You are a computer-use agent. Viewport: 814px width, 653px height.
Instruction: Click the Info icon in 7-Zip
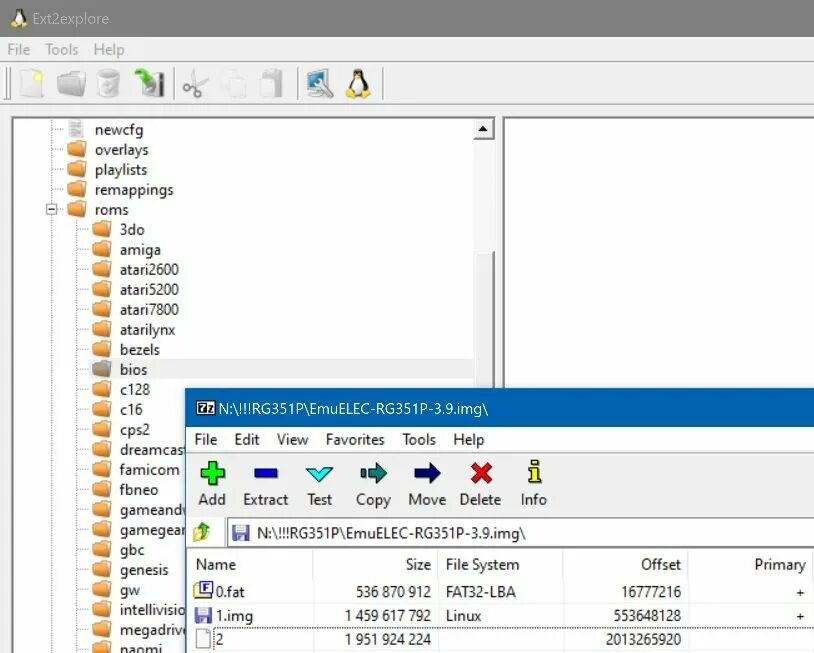[534, 472]
